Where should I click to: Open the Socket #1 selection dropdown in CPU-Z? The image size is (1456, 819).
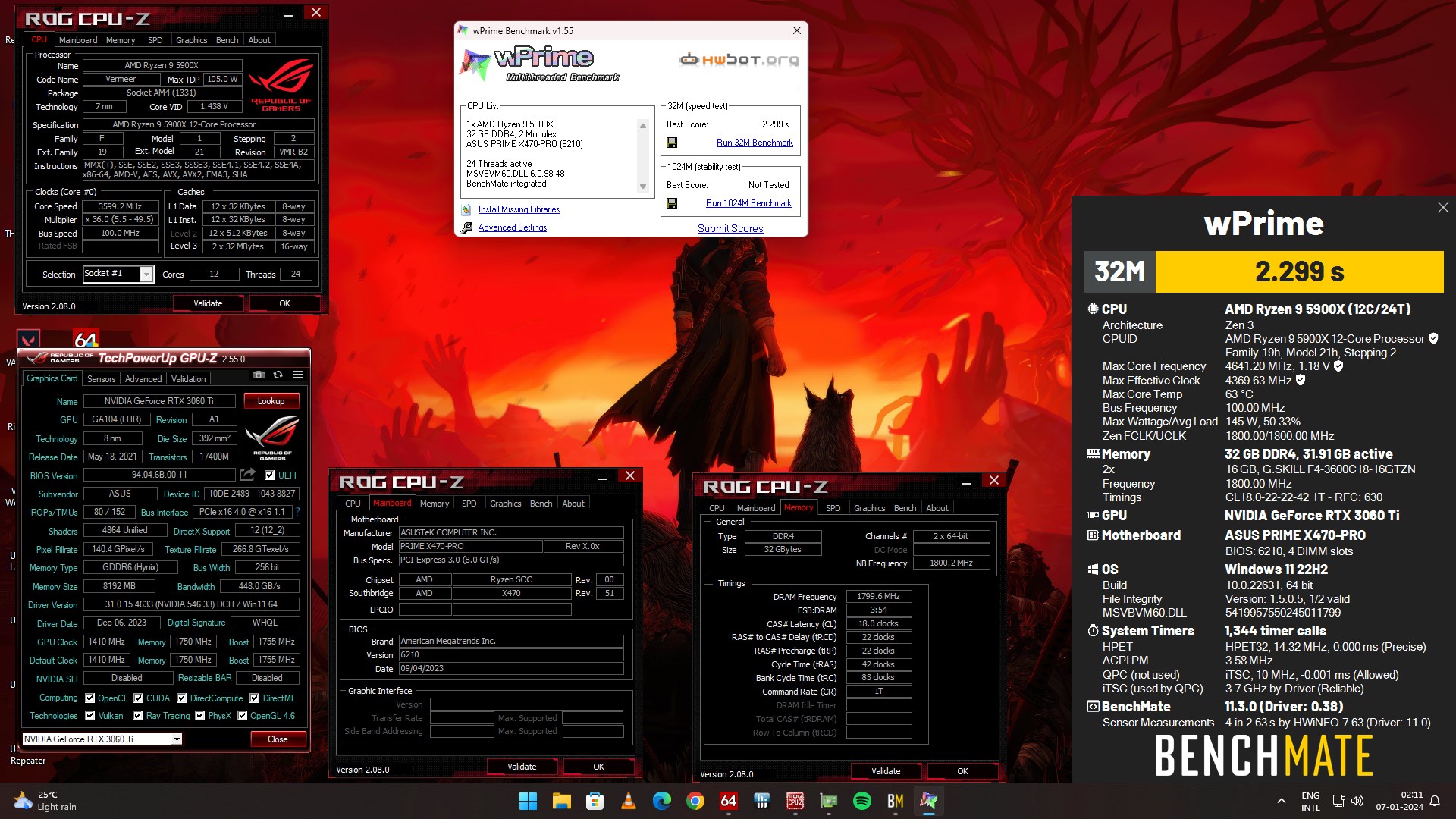(146, 274)
